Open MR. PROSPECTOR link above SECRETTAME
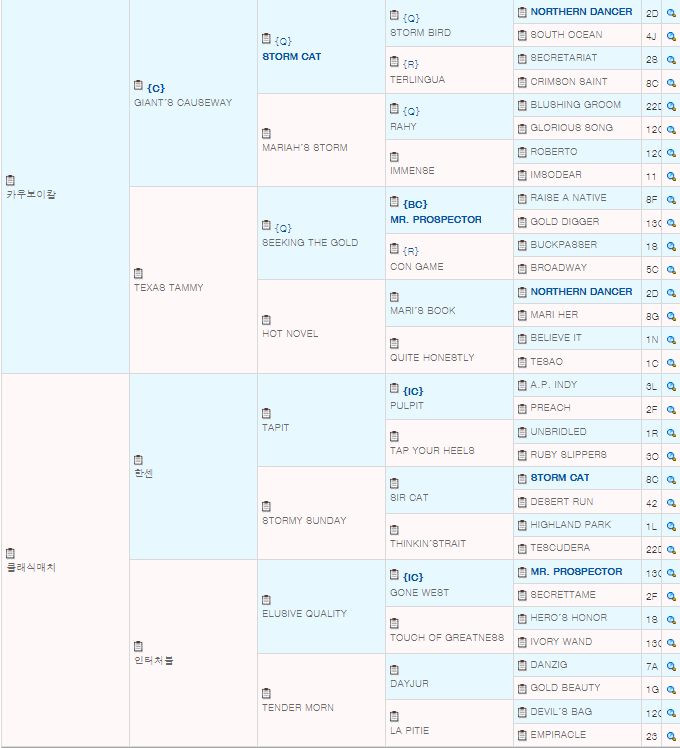The width and height of the screenshot is (680, 748). pos(576,571)
